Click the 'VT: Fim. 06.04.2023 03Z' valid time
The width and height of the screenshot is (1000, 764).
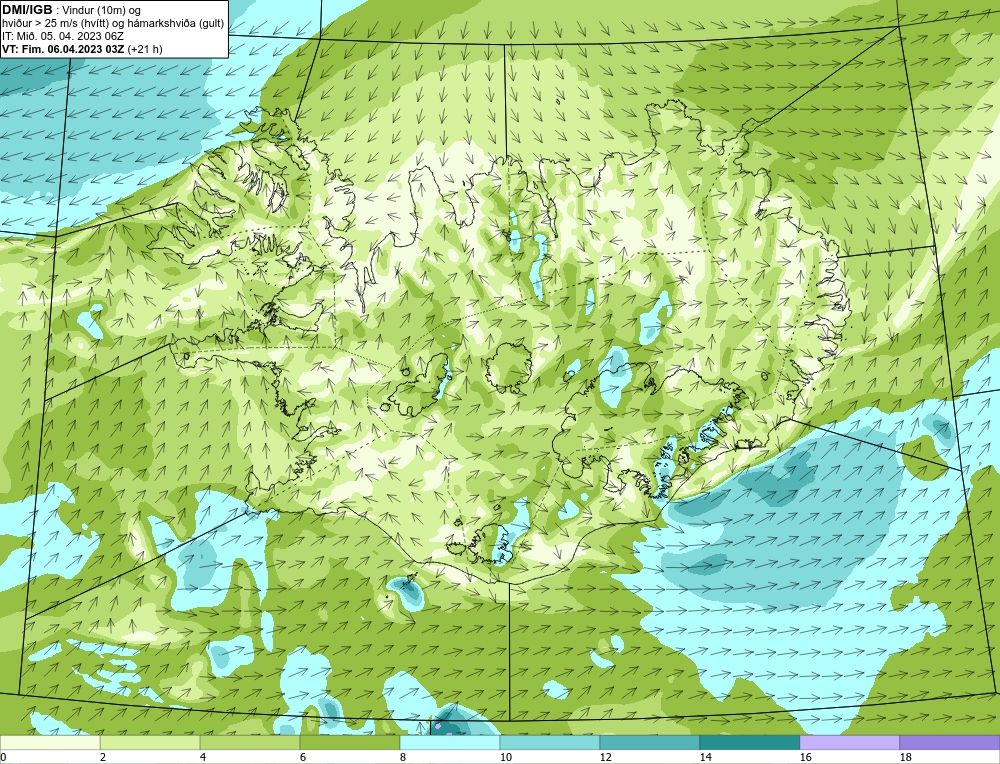coord(63,49)
